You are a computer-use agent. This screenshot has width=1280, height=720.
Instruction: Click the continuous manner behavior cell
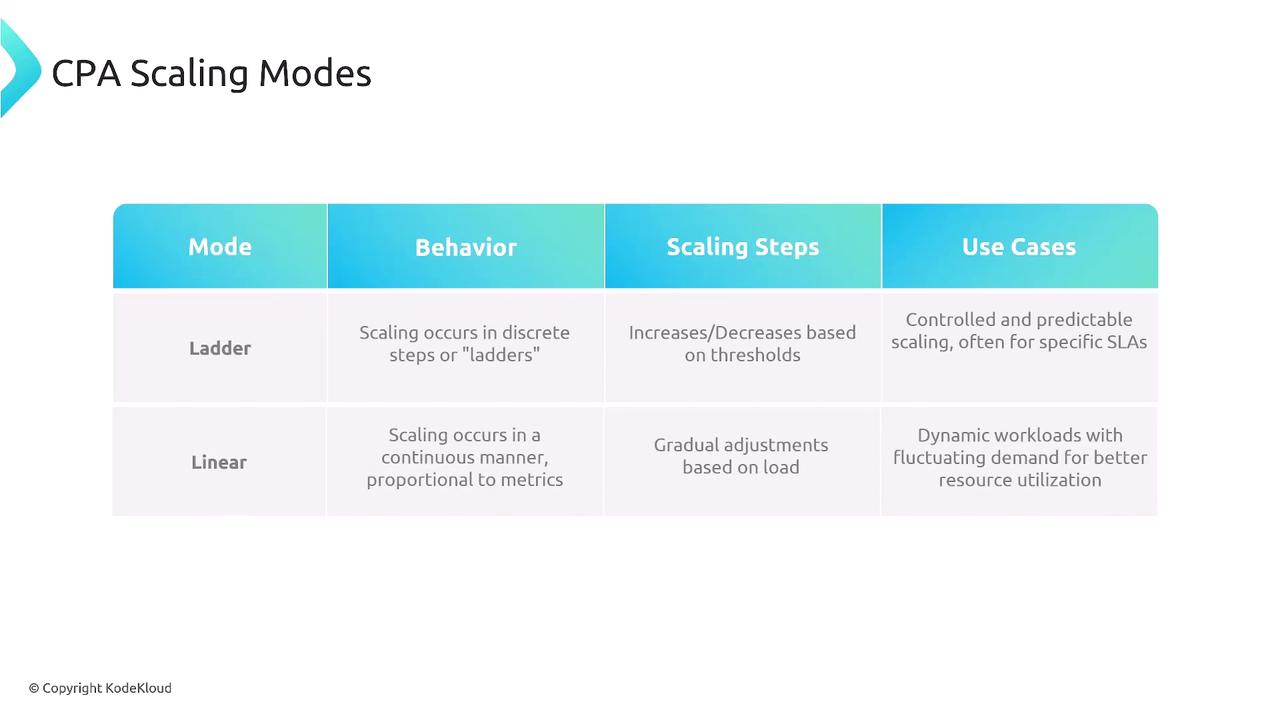pyautogui.click(x=465, y=457)
